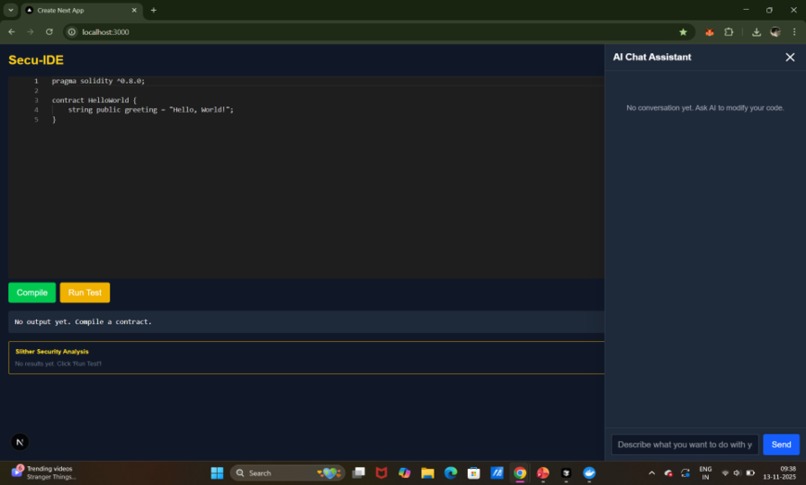Viewport: 806px width, 485px height.
Task: Reload the localhost page
Action: tap(49, 32)
